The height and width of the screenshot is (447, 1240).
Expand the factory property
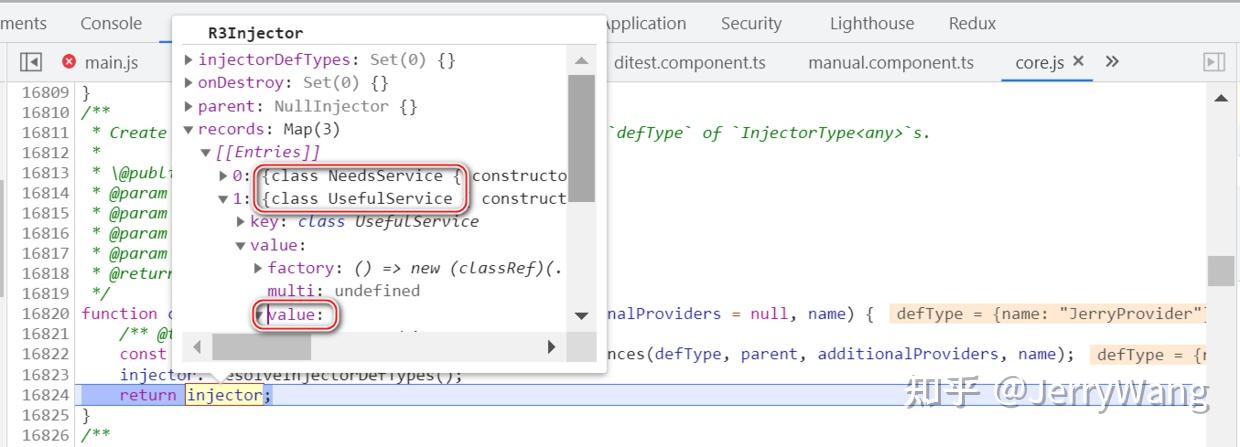click(x=258, y=267)
